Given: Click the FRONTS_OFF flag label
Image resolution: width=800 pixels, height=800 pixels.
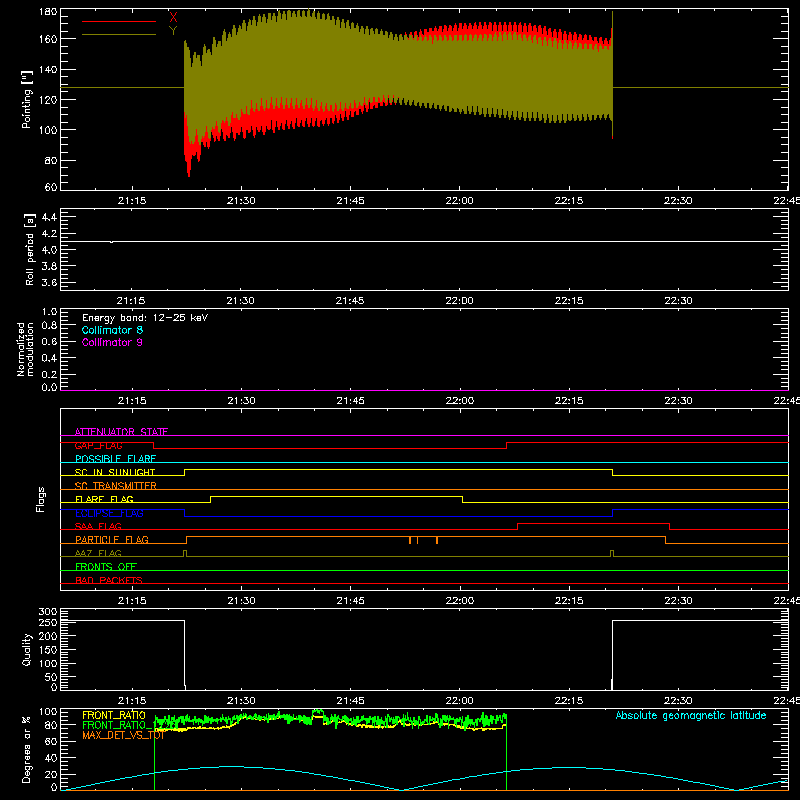Looking at the screenshot, I should click(106, 566).
